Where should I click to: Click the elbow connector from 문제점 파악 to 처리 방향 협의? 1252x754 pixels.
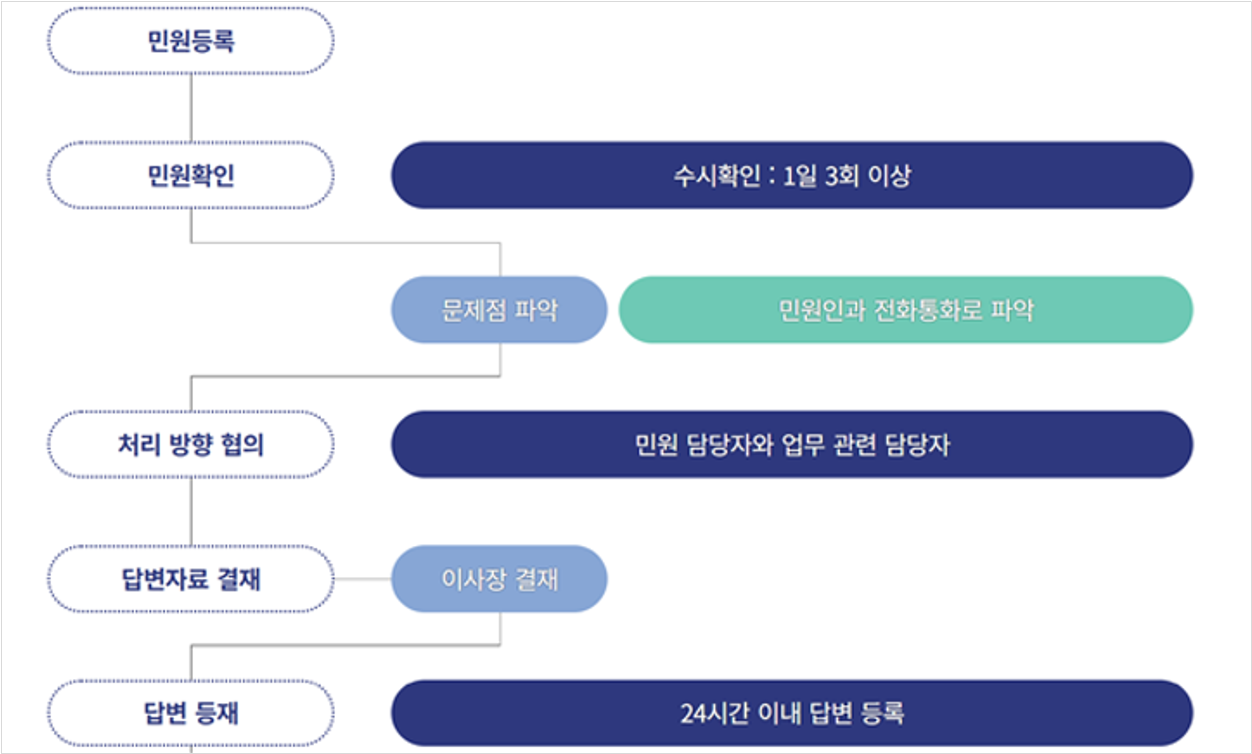pyautogui.click(x=345, y=377)
